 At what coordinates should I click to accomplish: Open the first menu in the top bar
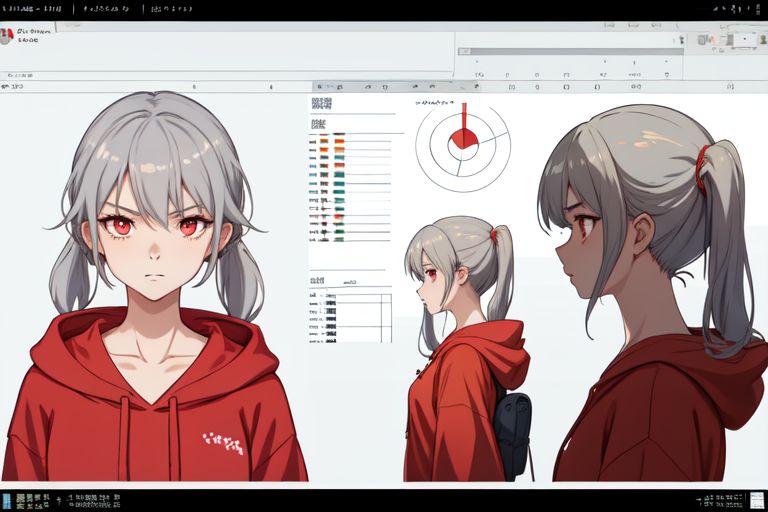32,8
